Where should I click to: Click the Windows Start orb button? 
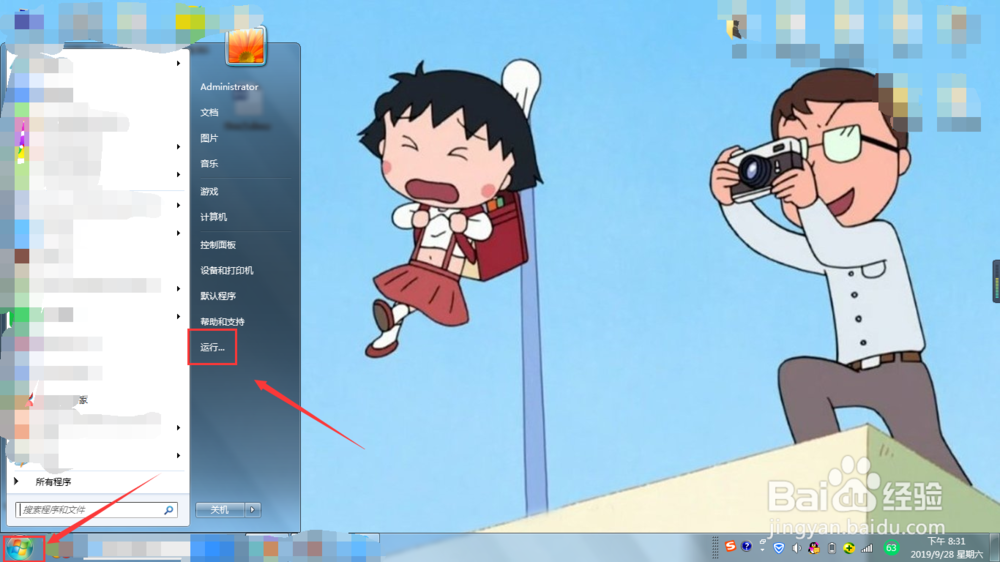[x=20, y=548]
